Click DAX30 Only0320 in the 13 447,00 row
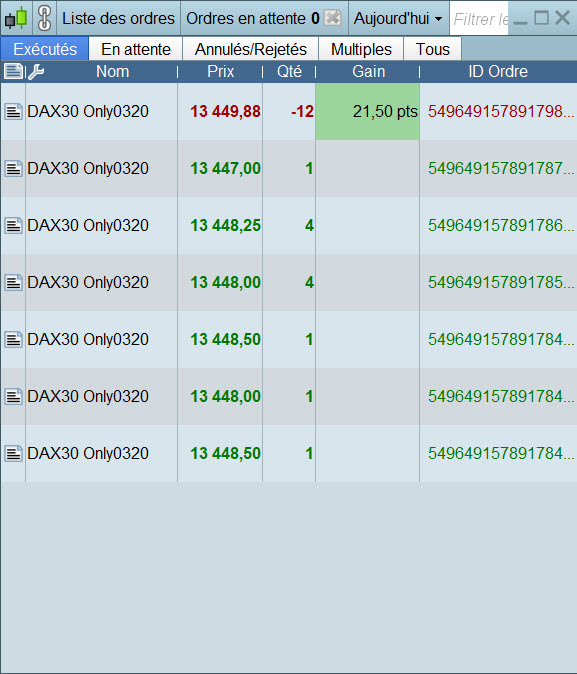Viewport: 577px width, 674px height. point(88,168)
